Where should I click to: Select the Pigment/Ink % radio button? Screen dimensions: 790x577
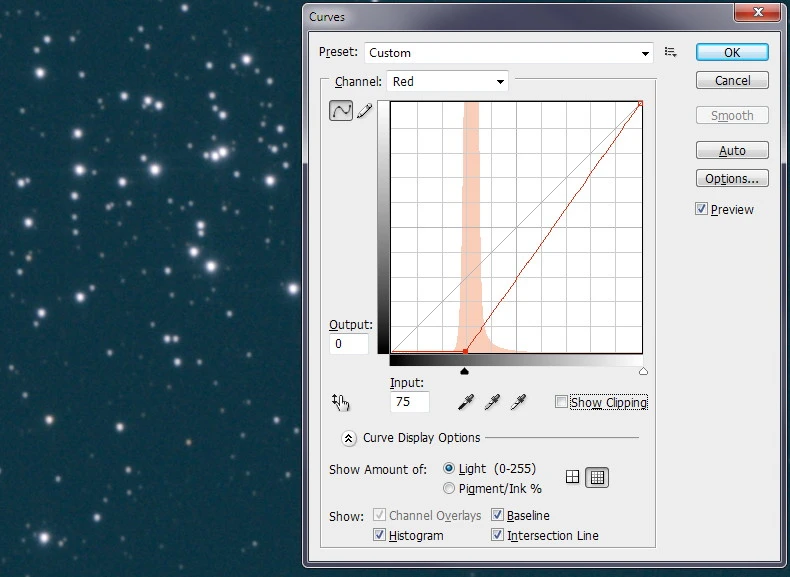449,488
